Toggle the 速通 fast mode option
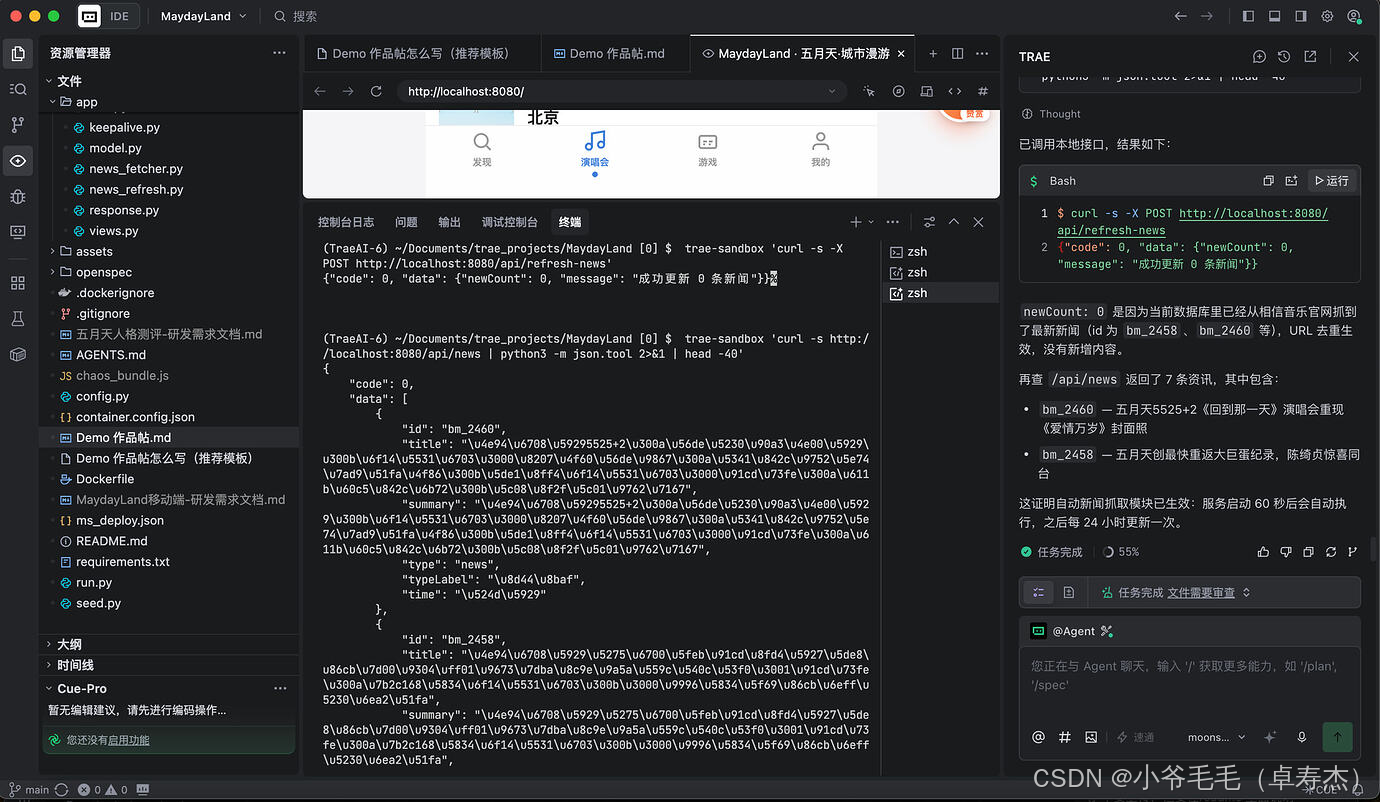 pos(1136,737)
